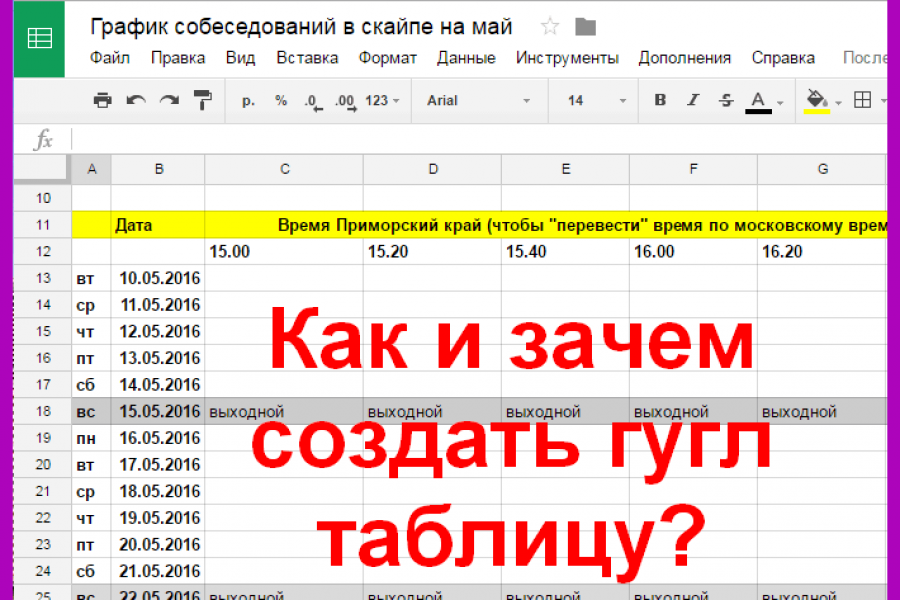Screen dimensions: 900x600
Task: Click the text color A icon
Action: tap(758, 102)
